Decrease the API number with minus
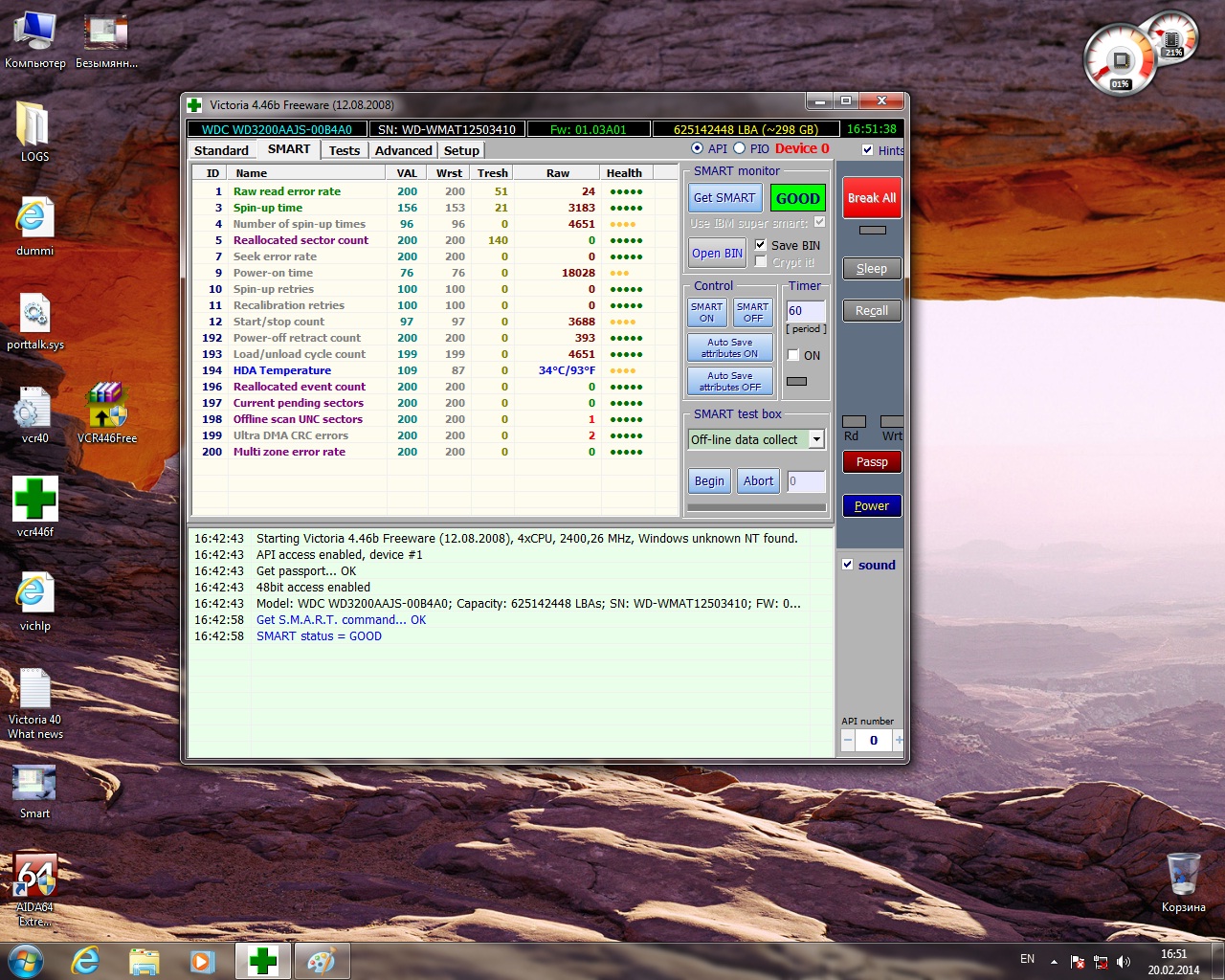The height and width of the screenshot is (980, 1225). [x=848, y=740]
